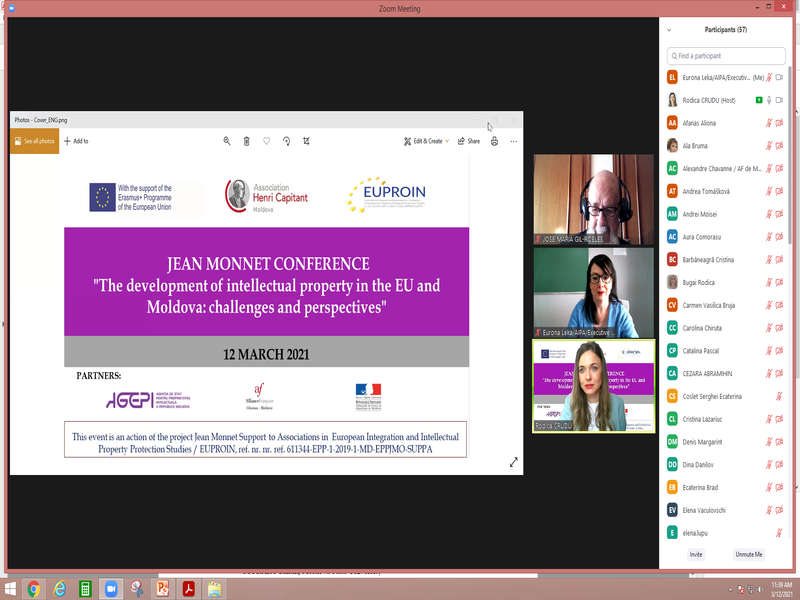Click the Zoom icon in the taskbar
Screen dimensions: 800x600
111,588
